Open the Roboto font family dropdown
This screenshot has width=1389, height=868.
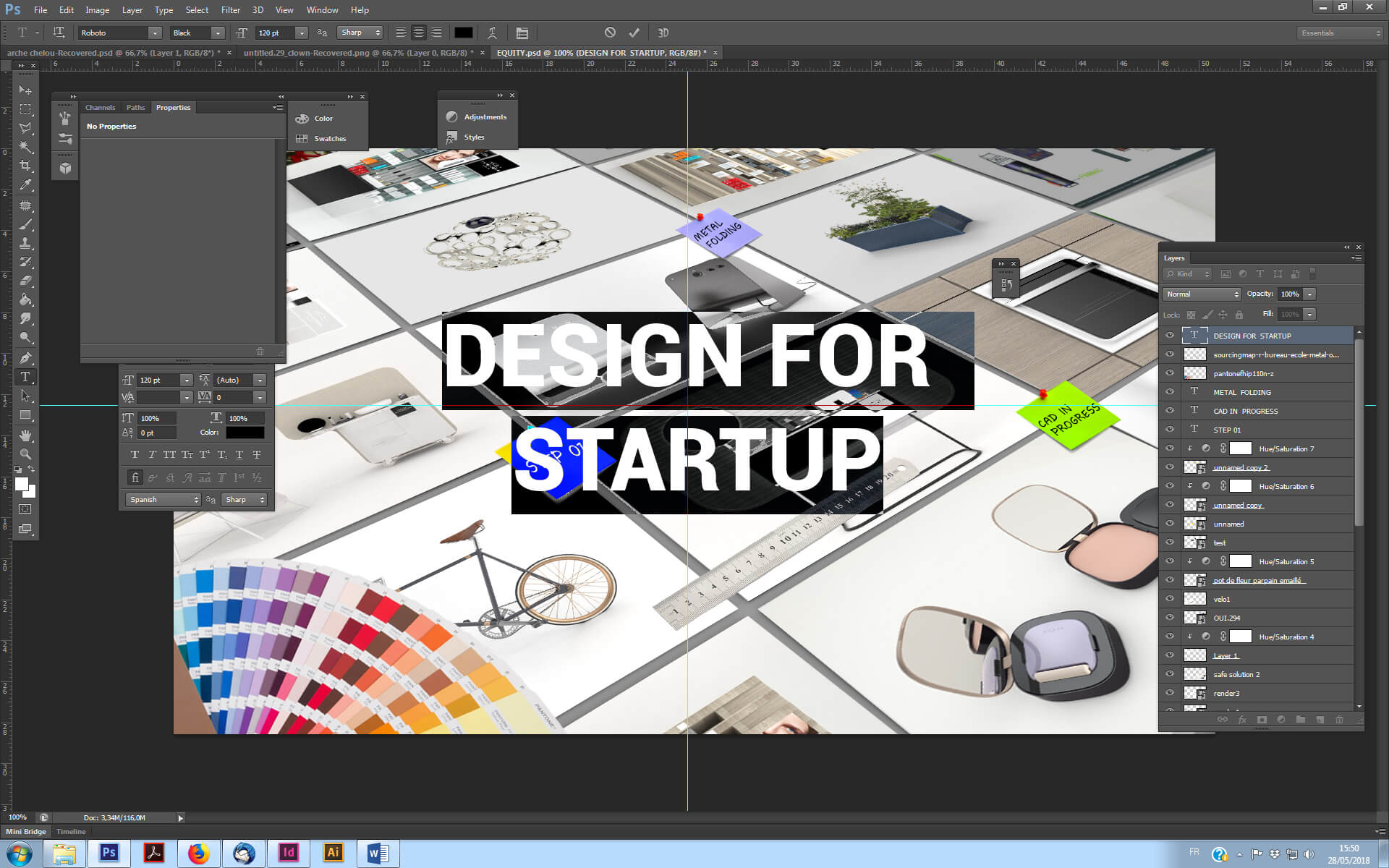point(155,33)
